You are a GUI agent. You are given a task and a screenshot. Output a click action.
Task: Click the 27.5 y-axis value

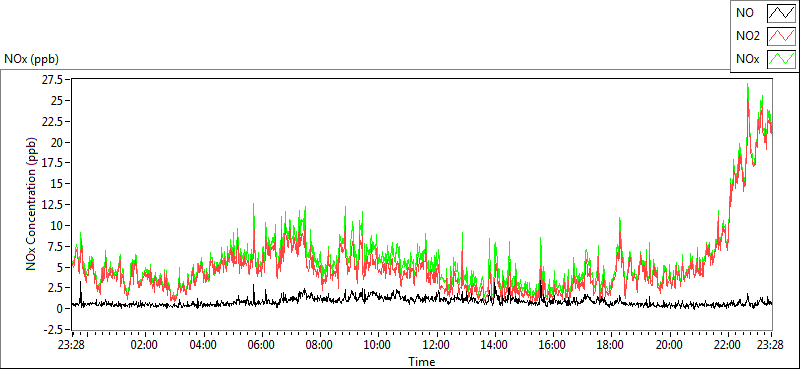[x=53, y=80]
